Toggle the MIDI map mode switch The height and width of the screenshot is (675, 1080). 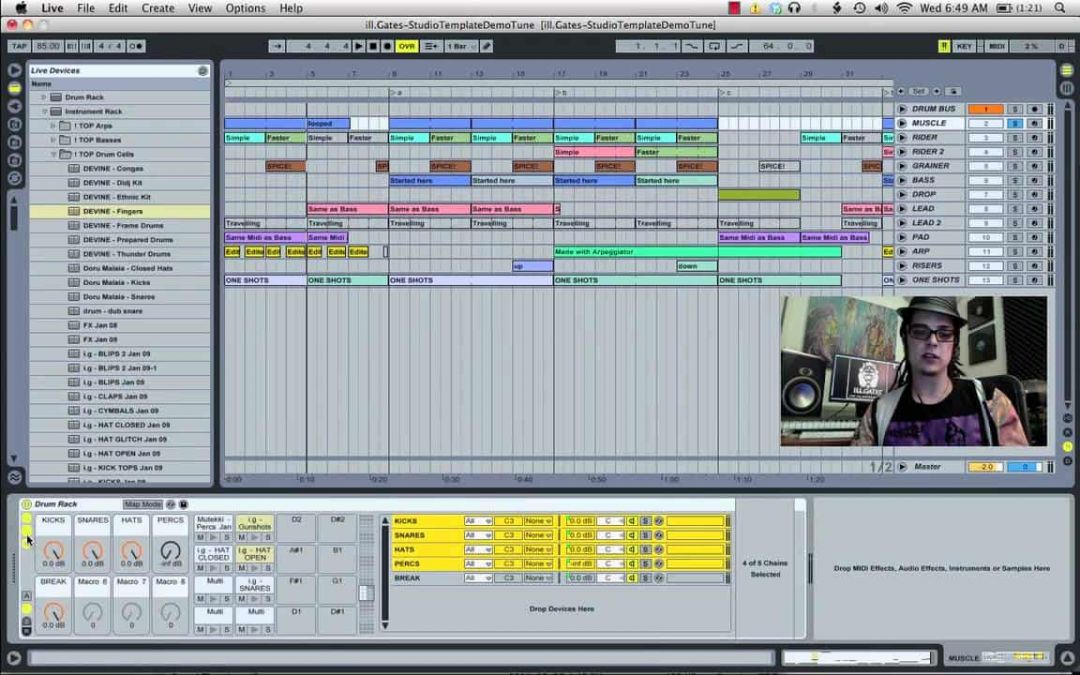997,46
